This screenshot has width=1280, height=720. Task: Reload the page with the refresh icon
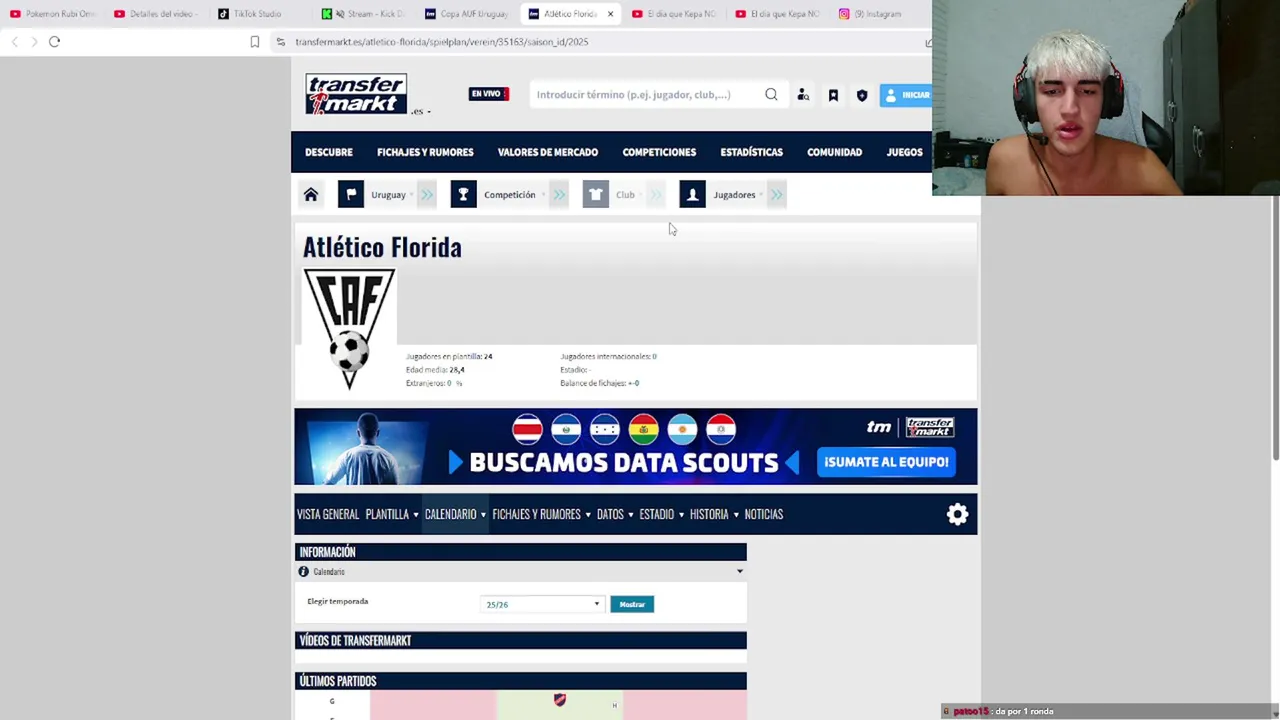point(54,42)
